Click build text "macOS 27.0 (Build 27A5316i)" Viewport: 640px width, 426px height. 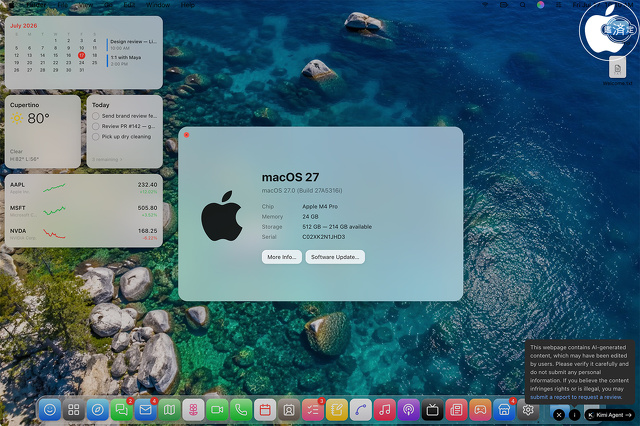click(x=302, y=191)
